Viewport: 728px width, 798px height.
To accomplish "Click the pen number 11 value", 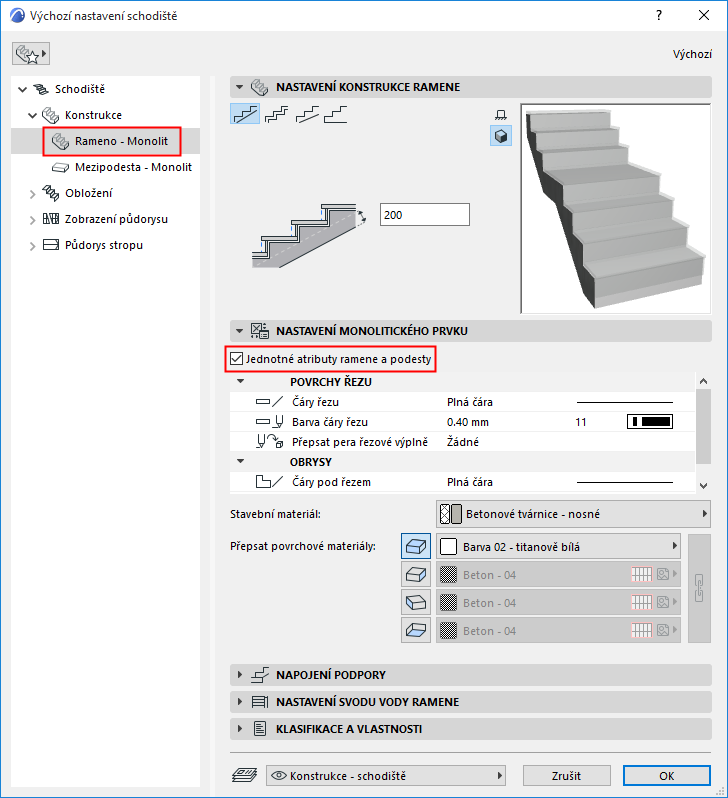I will click(x=581, y=422).
